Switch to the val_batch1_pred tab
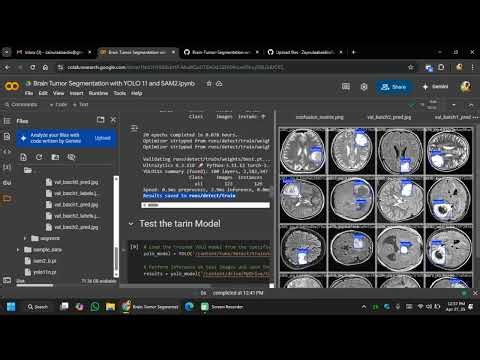Viewport: 480px width, 360px height. 453,117
